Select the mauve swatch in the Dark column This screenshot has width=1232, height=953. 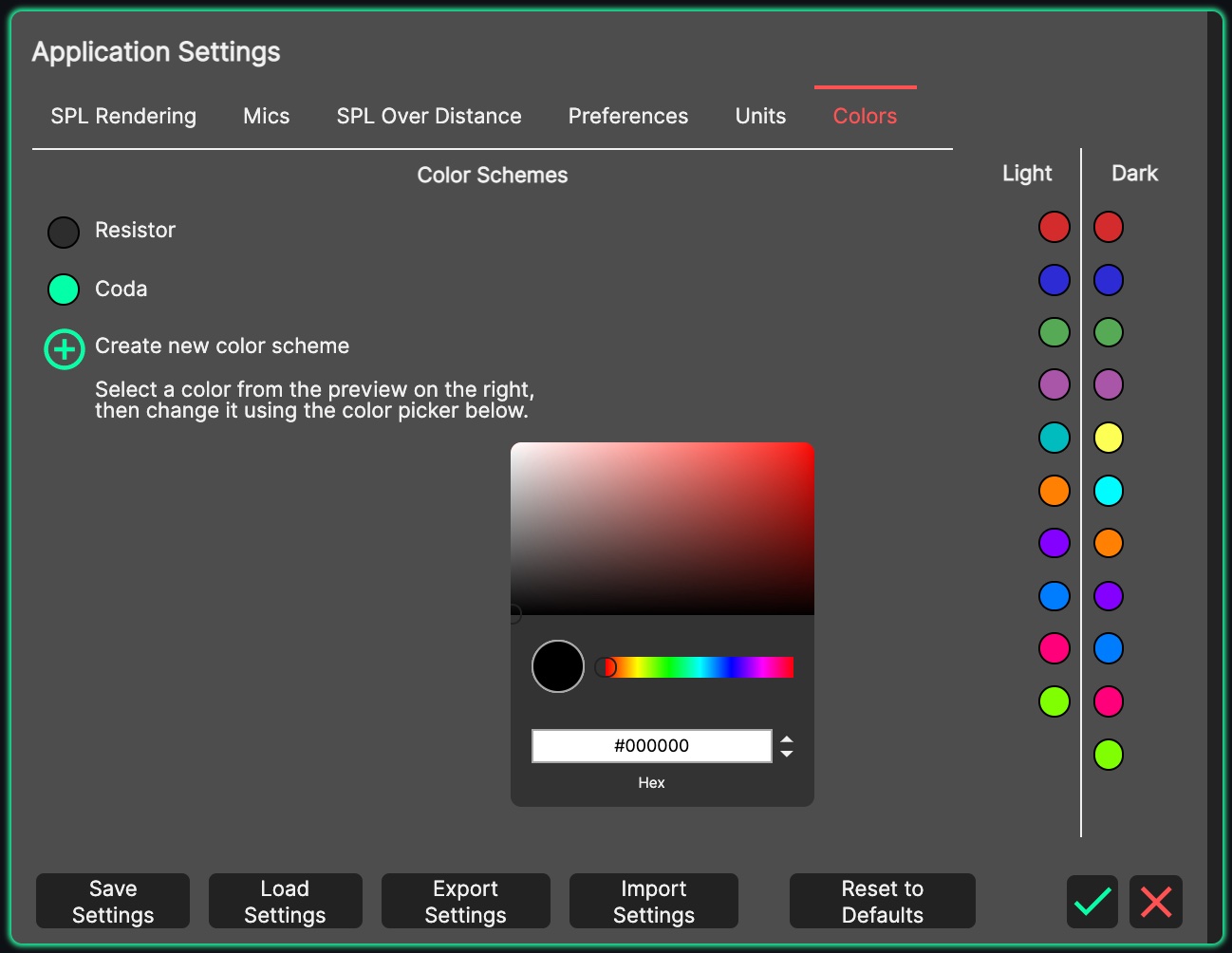1109,384
